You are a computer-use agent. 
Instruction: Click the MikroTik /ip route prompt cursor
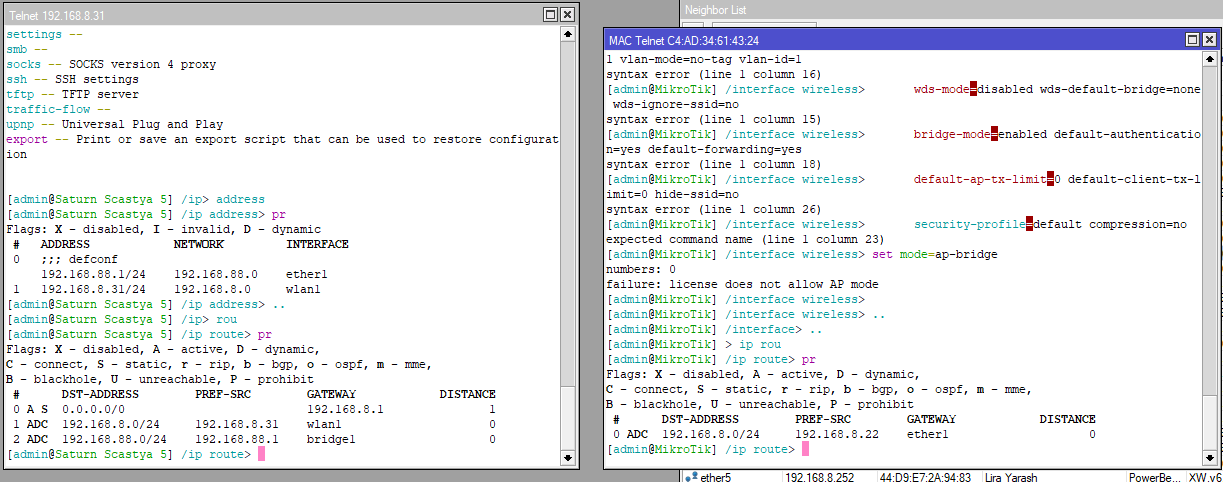click(806, 449)
